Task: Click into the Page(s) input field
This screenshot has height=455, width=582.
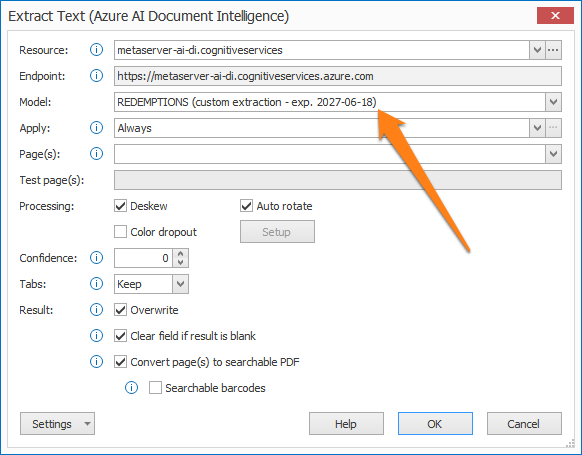Action: pyautogui.click(x=330, y=154)
